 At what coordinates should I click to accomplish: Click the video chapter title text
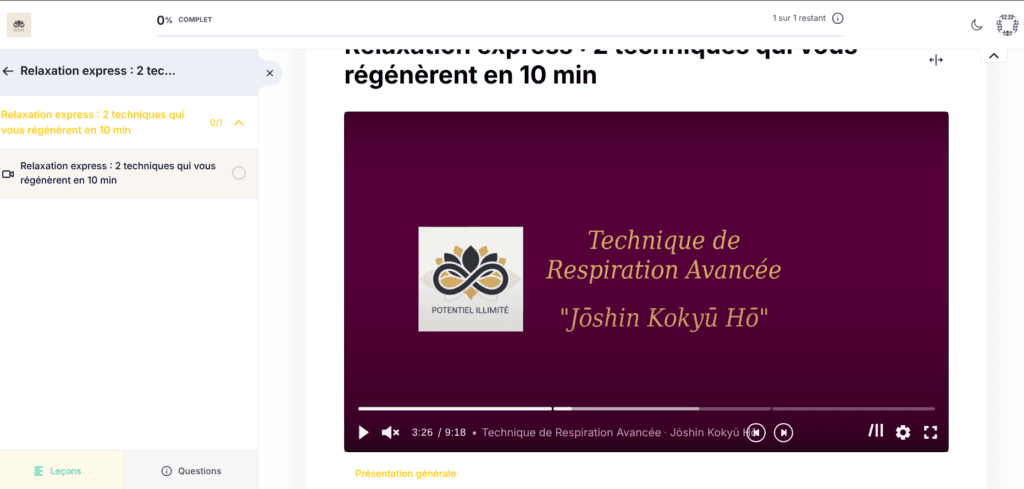point(617,432)
